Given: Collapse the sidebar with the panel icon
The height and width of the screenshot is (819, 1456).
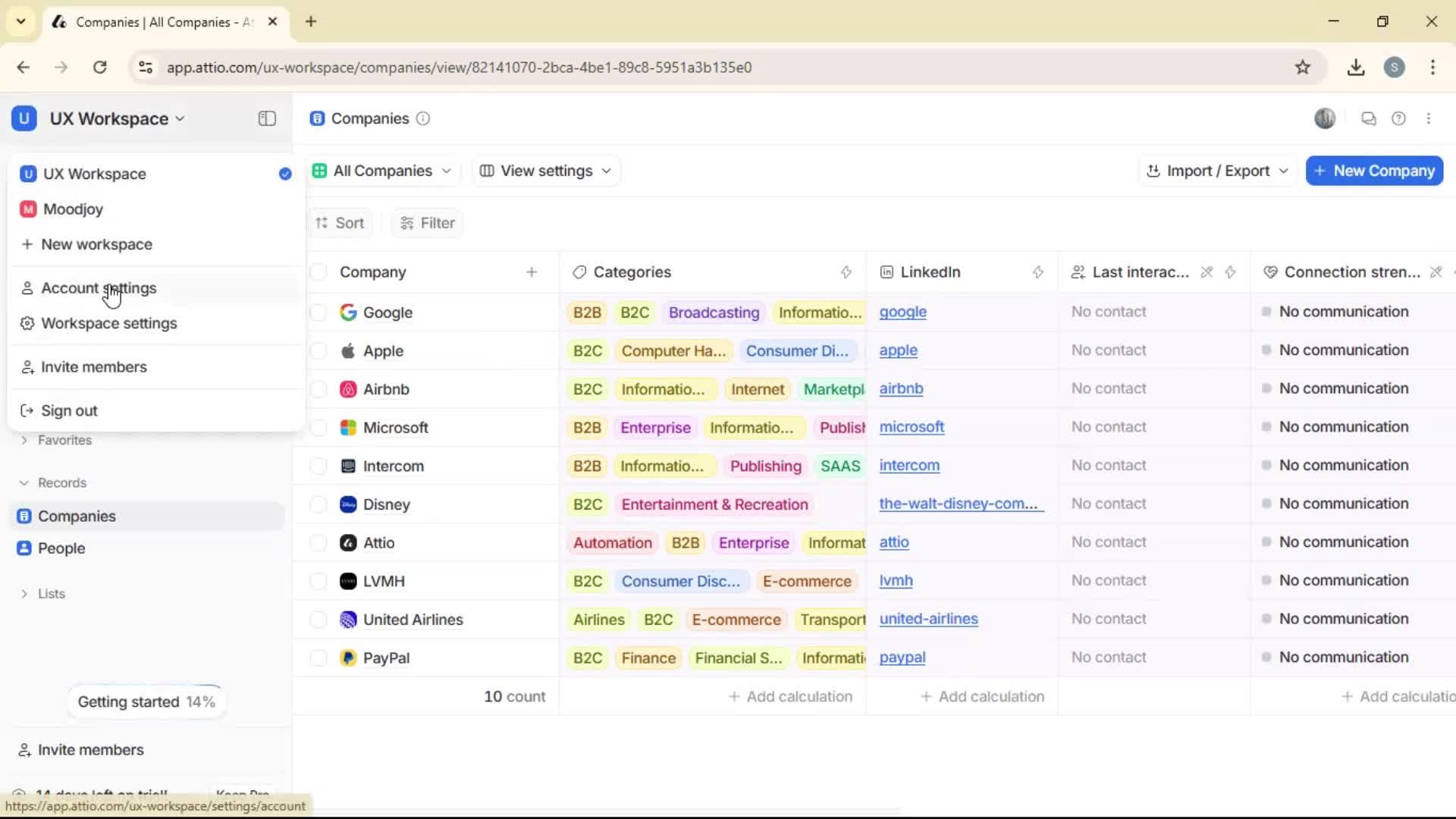Looking at the screenshot, I should (267, 118).
